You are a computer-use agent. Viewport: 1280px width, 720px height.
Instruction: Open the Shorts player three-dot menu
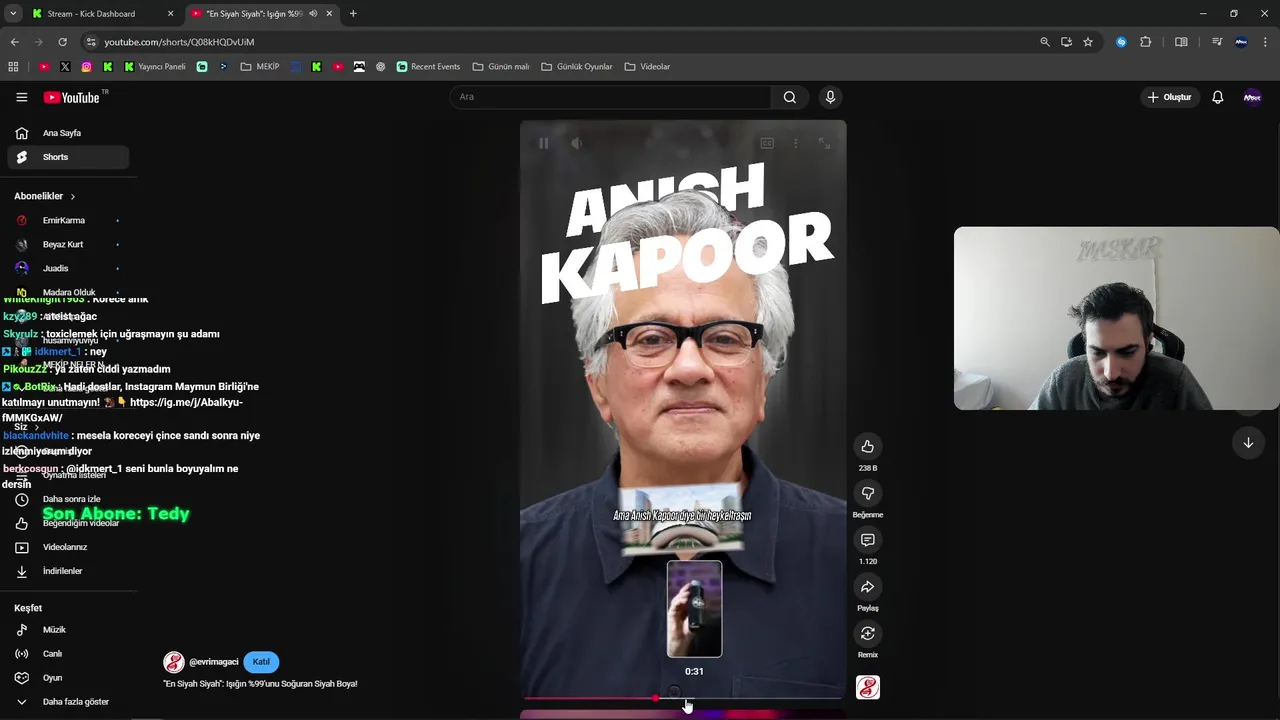[x=796, y=143]
